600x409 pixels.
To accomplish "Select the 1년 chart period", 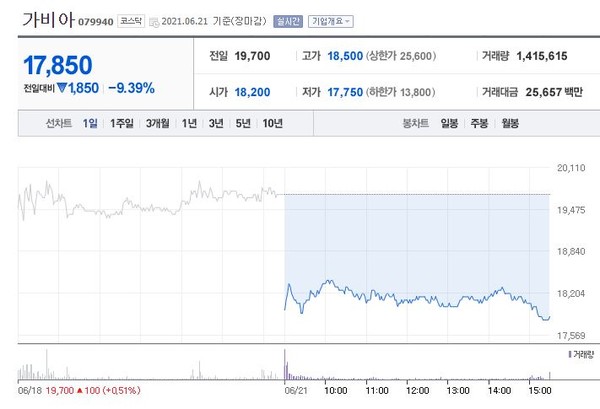I will [189, 123].
